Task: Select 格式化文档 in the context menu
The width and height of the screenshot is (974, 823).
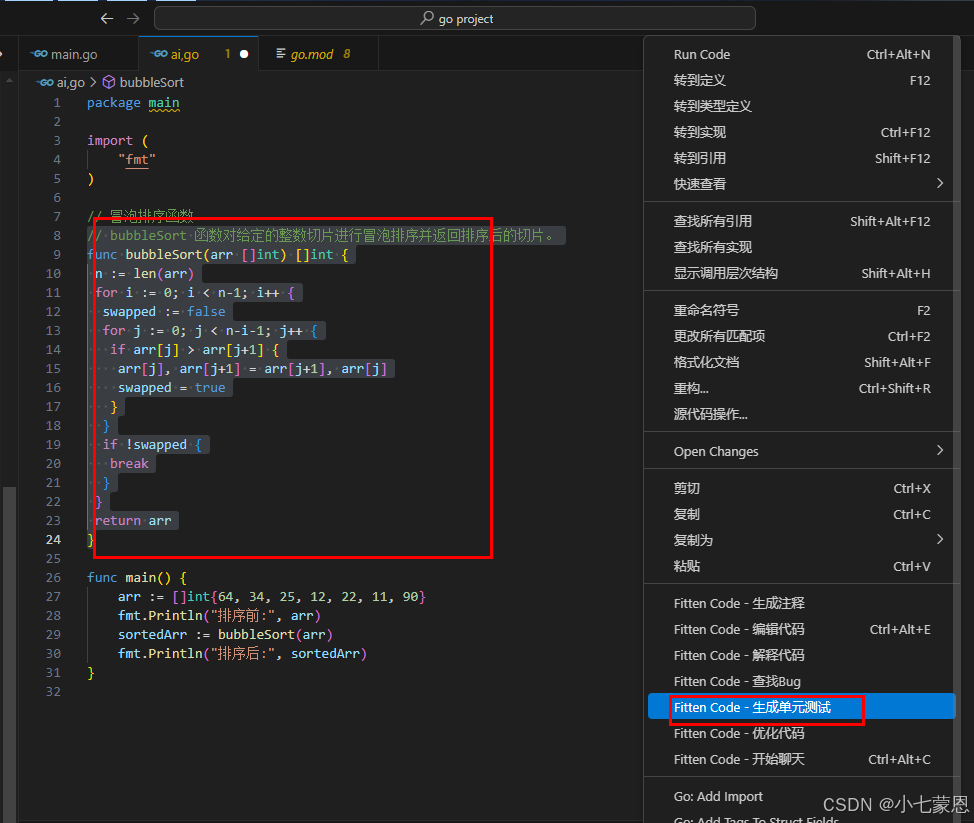Action: point(706,362)
